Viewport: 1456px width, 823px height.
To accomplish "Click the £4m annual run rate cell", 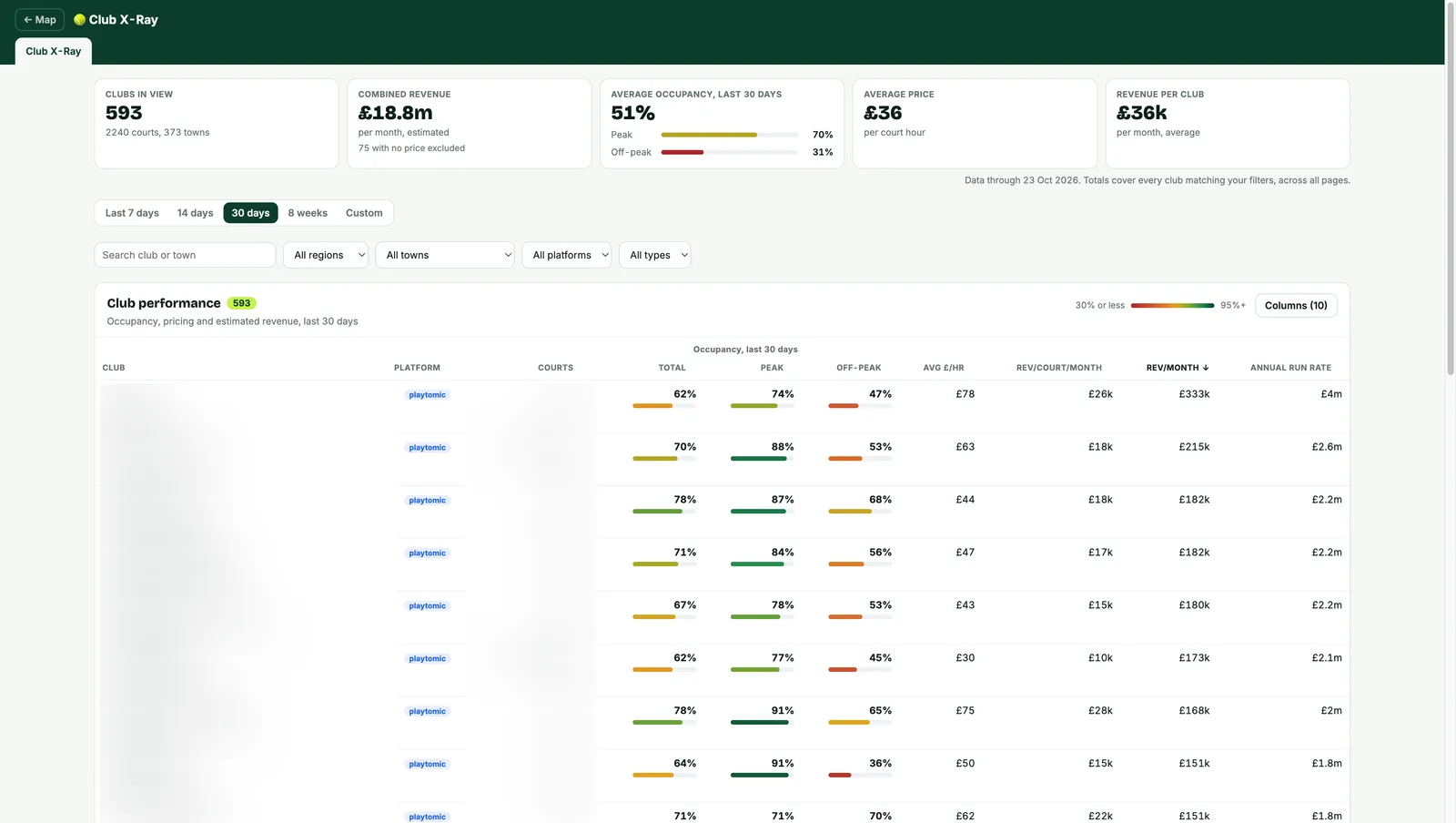I will [x=1331, y=394].
